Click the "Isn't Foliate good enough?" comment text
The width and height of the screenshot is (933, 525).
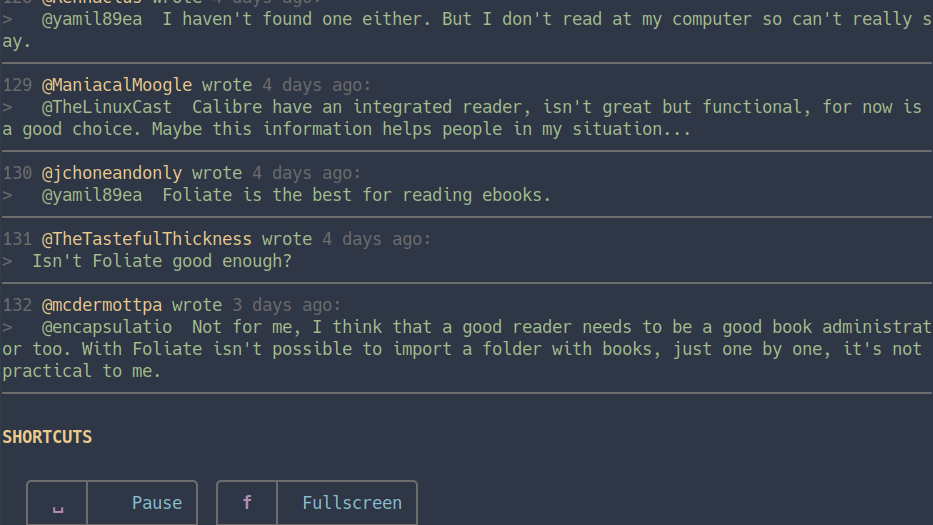162,261
